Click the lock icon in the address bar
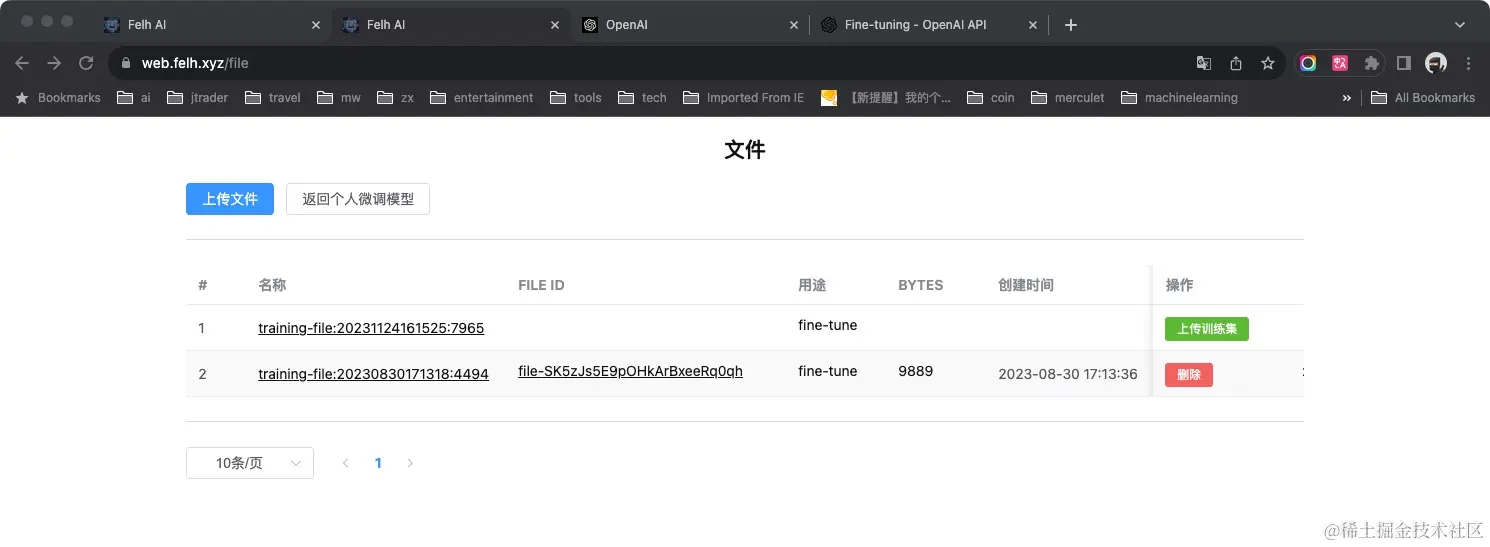Screen dimensions: 1490x547 click(x=125, y=63)
